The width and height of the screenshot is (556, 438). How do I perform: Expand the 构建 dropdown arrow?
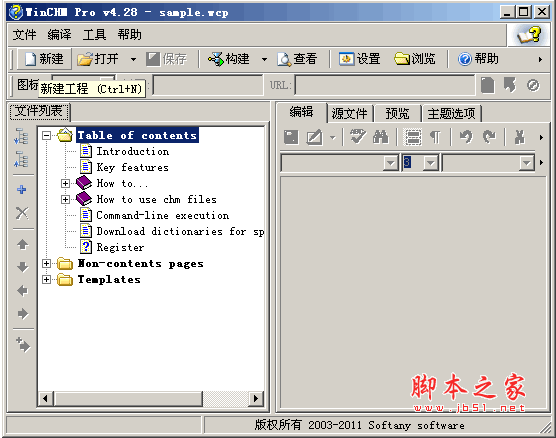[x=264, y=59]
